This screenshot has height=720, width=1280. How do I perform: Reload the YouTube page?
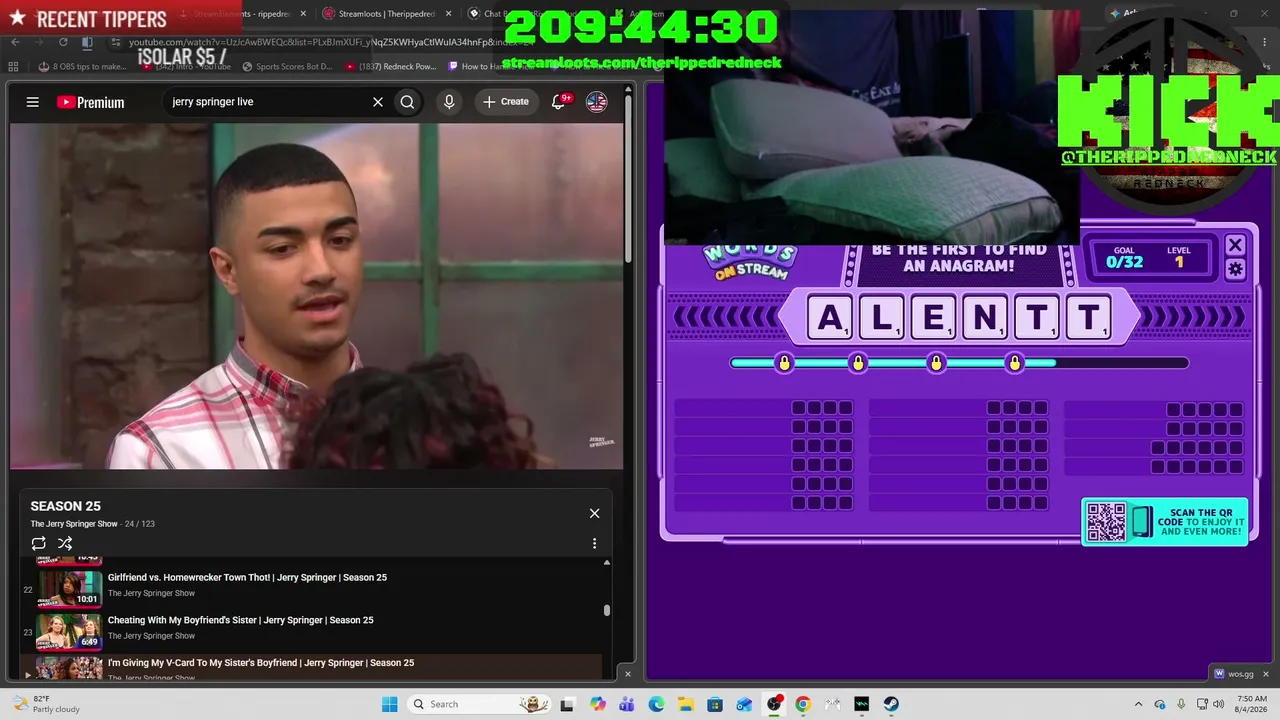[63, 42]
